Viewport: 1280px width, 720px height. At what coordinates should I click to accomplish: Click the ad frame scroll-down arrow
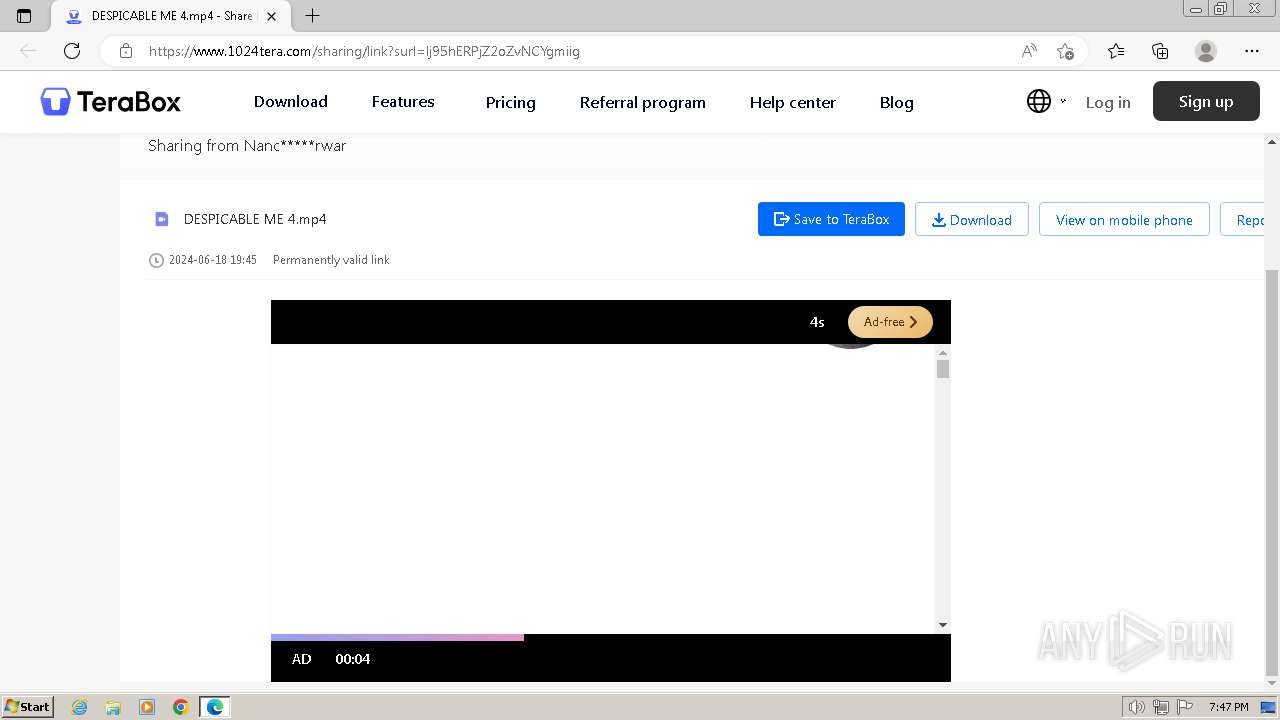(x=942, y=625)
